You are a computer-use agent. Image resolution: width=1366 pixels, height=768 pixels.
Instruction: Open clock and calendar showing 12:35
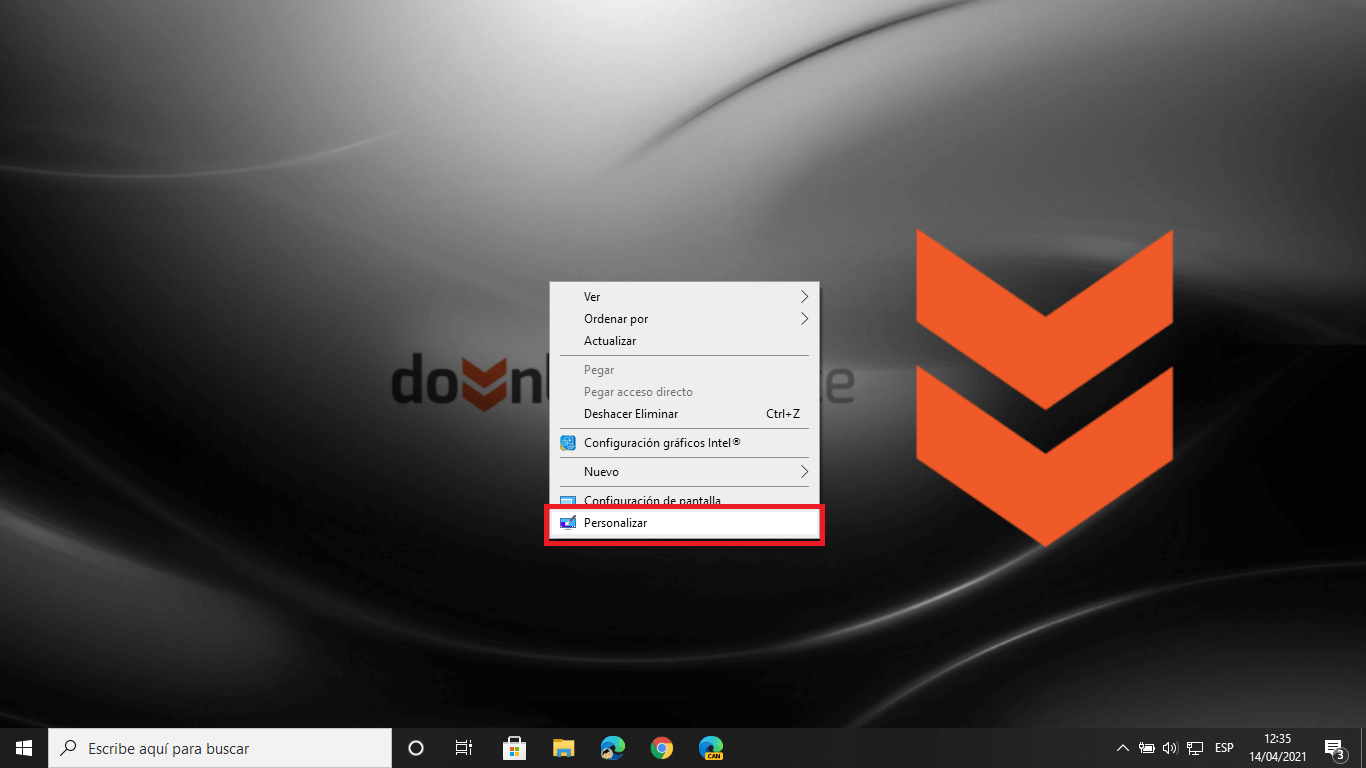click(1277, 748)
